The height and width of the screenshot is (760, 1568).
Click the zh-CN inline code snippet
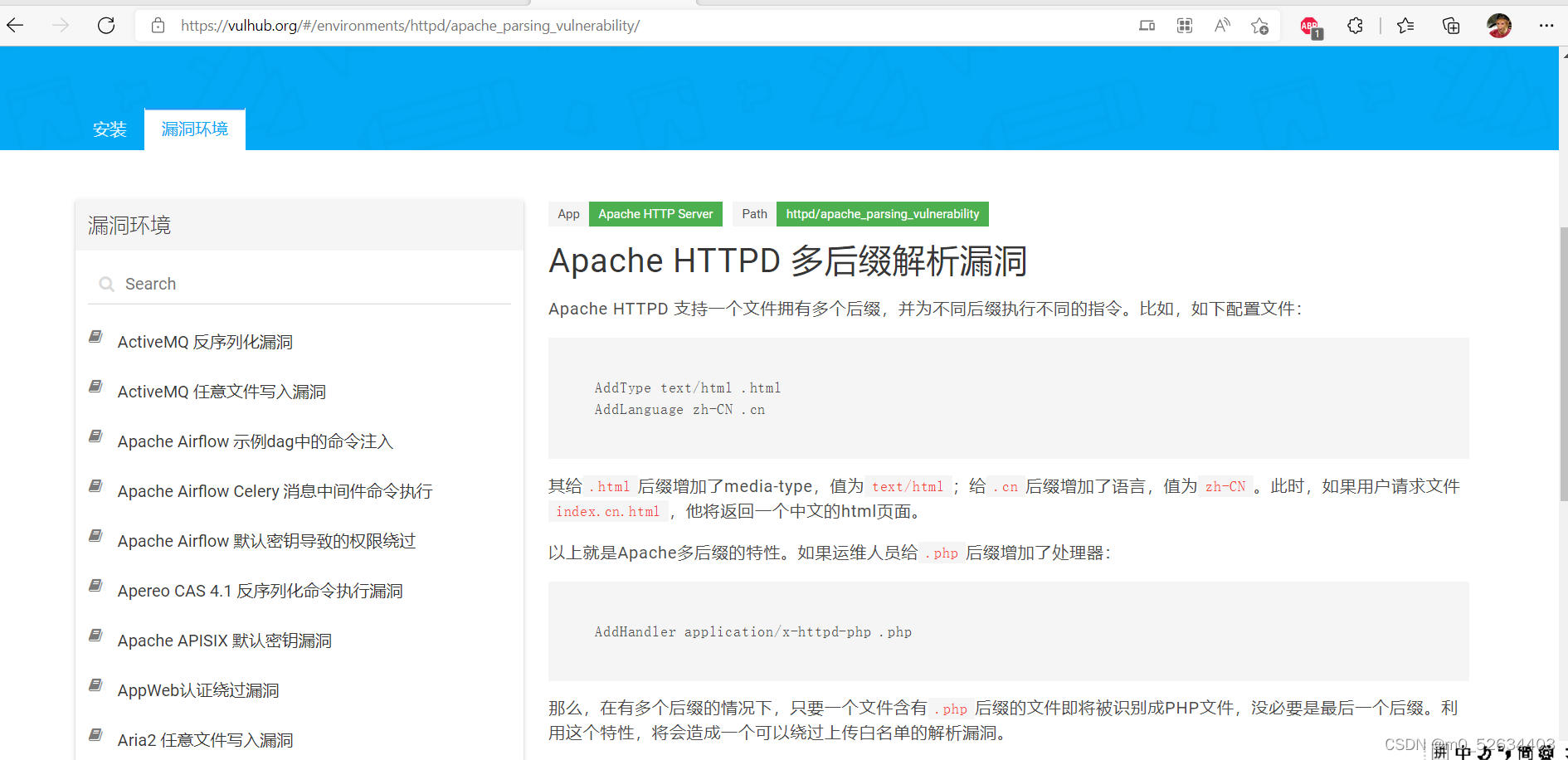coord(1225,486)
